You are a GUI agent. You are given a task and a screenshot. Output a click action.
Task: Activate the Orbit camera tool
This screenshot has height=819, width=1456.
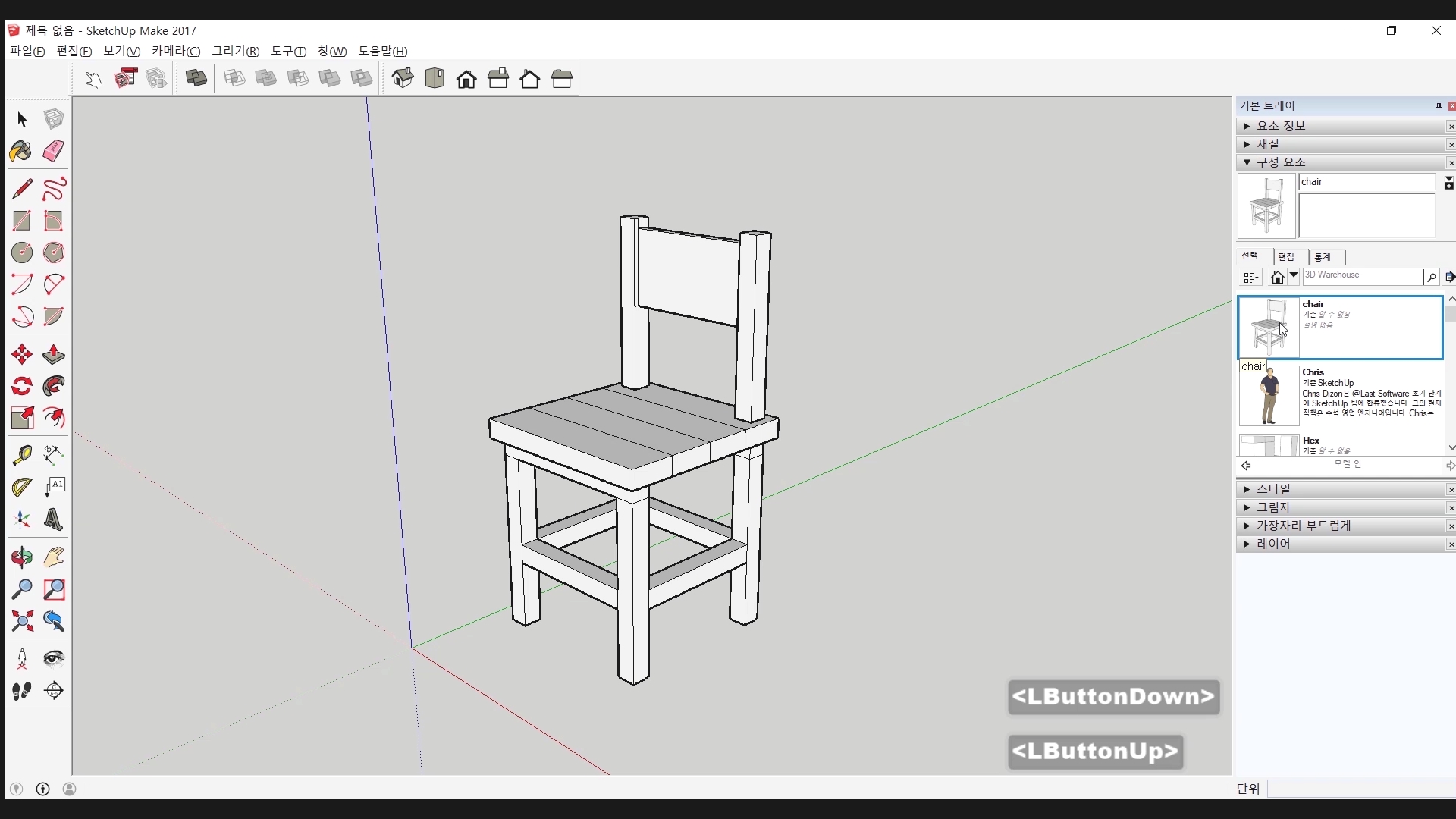pyautogui.click(x=21, y=557)
